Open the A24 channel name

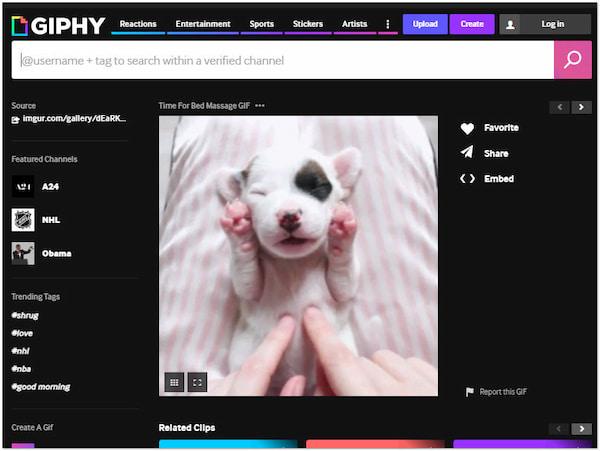click(x=51, y=187)
